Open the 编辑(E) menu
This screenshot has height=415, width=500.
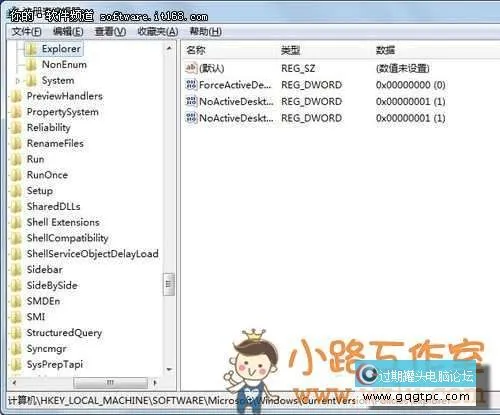click(68, 32)
